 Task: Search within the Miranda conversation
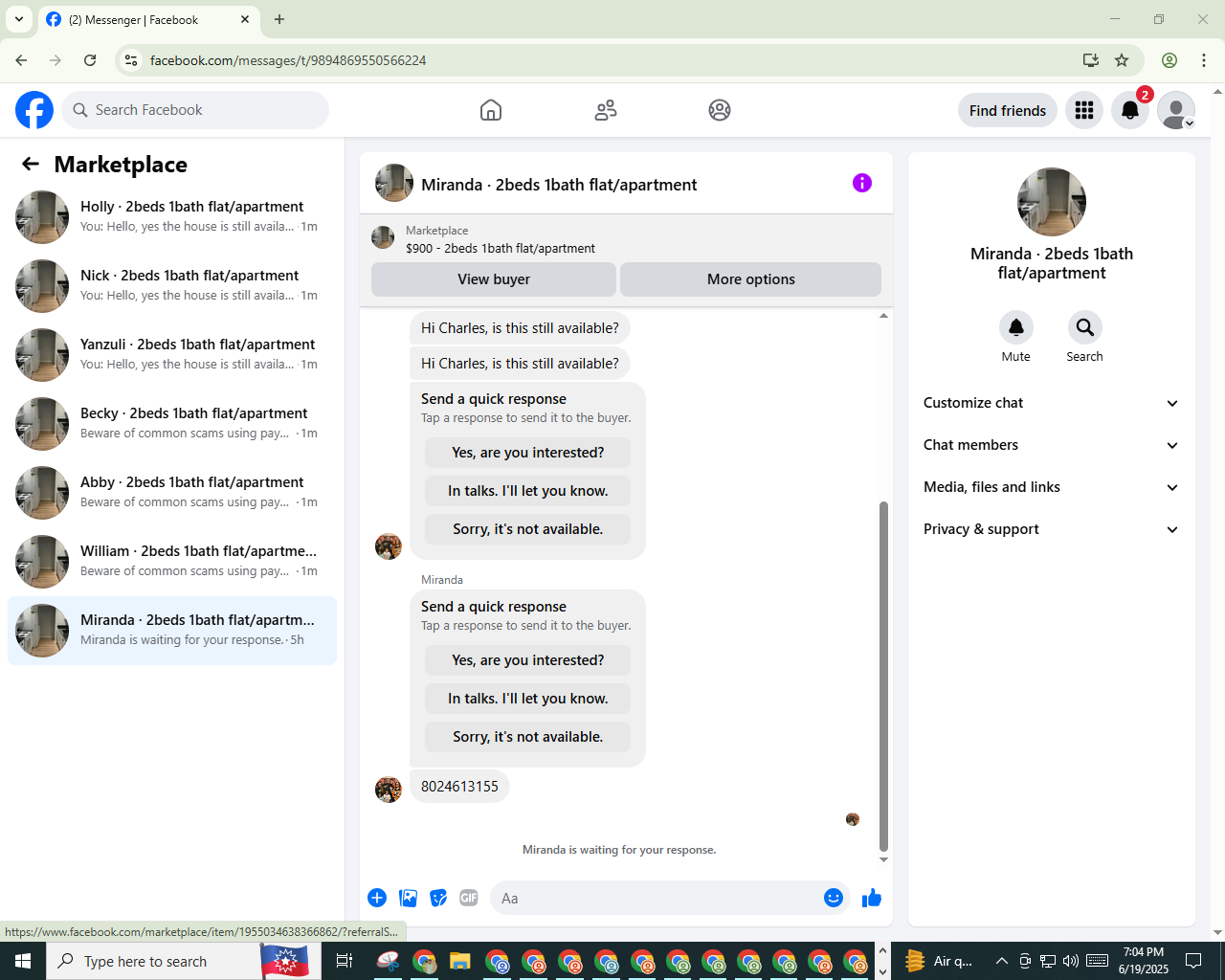(1085, 327)
